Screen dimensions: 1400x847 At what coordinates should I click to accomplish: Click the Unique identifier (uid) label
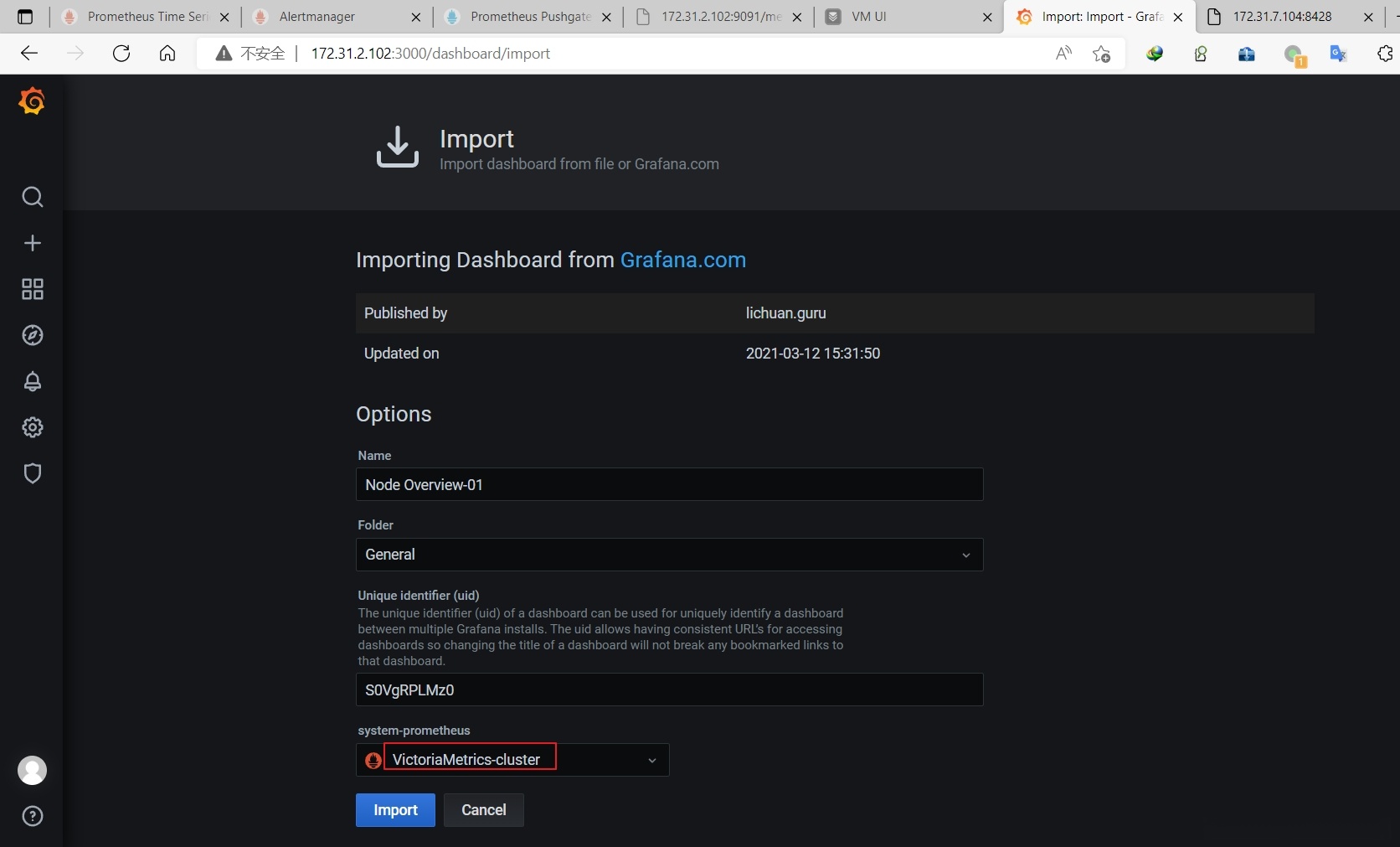418,596
